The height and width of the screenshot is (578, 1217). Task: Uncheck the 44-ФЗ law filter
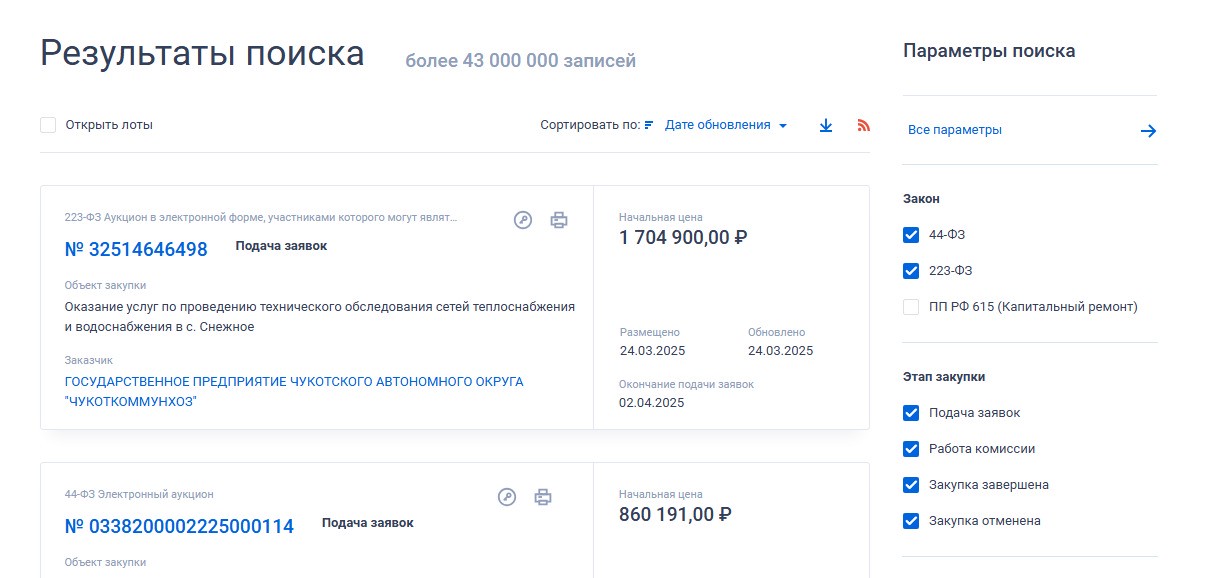tap(911, 235)
